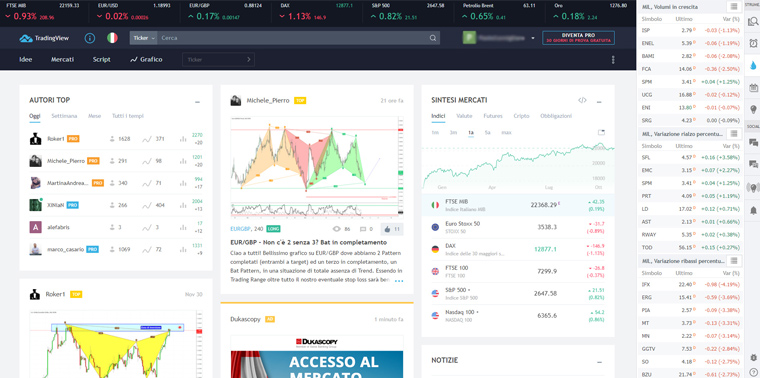The image size is (760, 378).
Task: Set market chart range to 5a
Action: [x=488, y=132]
